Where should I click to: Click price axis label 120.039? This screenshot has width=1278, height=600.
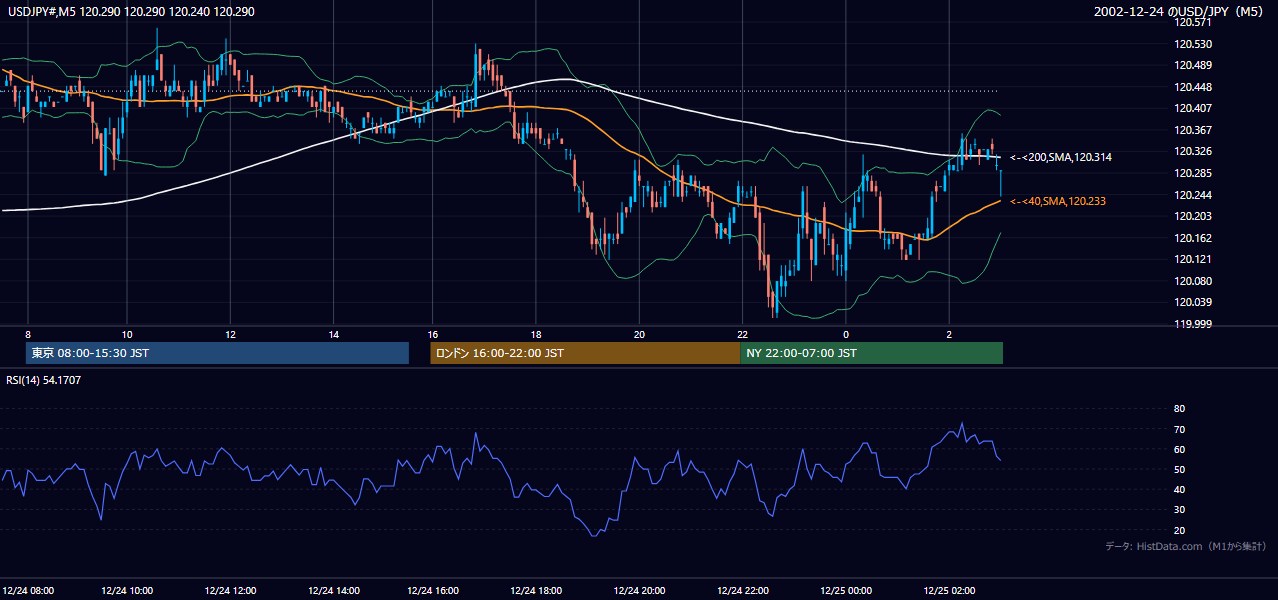coord(1195,302)
